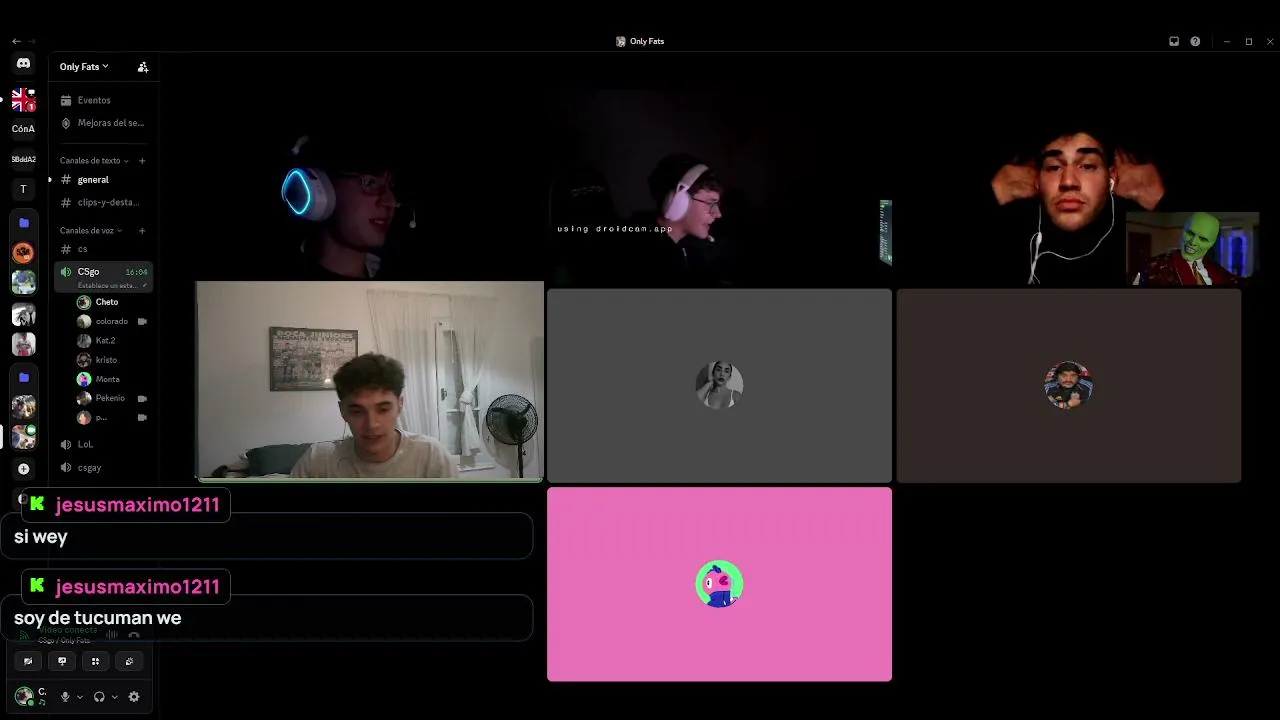Select user colorado in voice list
The height and width of the screenshot is (720, 1280).
click(x=113, y=321)
